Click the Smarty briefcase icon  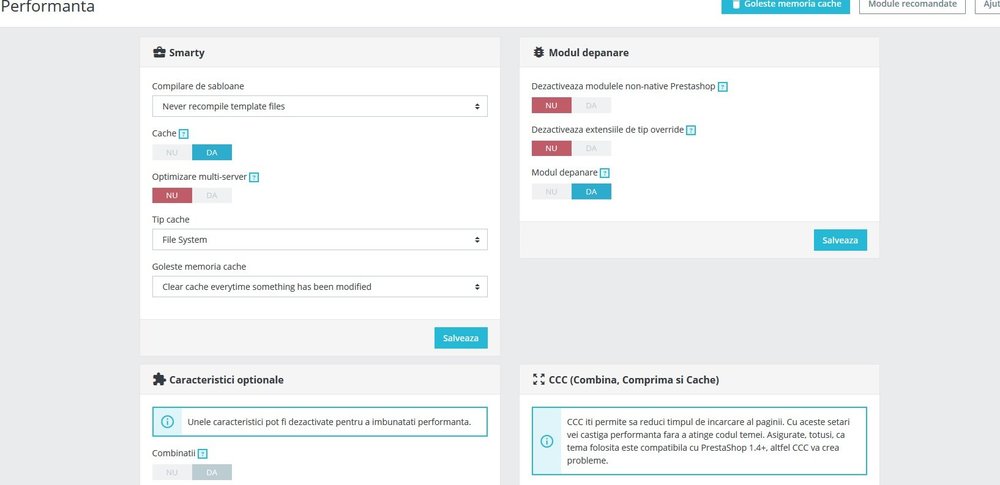159,52
